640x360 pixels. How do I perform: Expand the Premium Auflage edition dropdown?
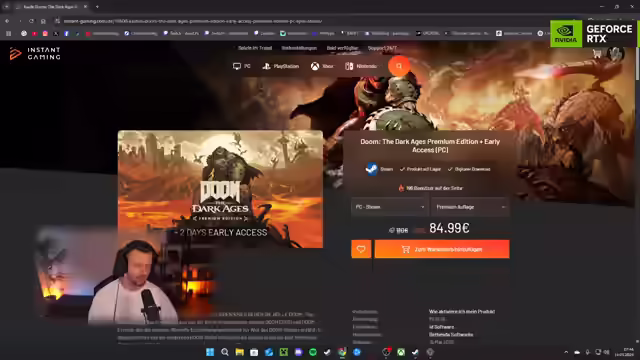(x=470, y=207)
